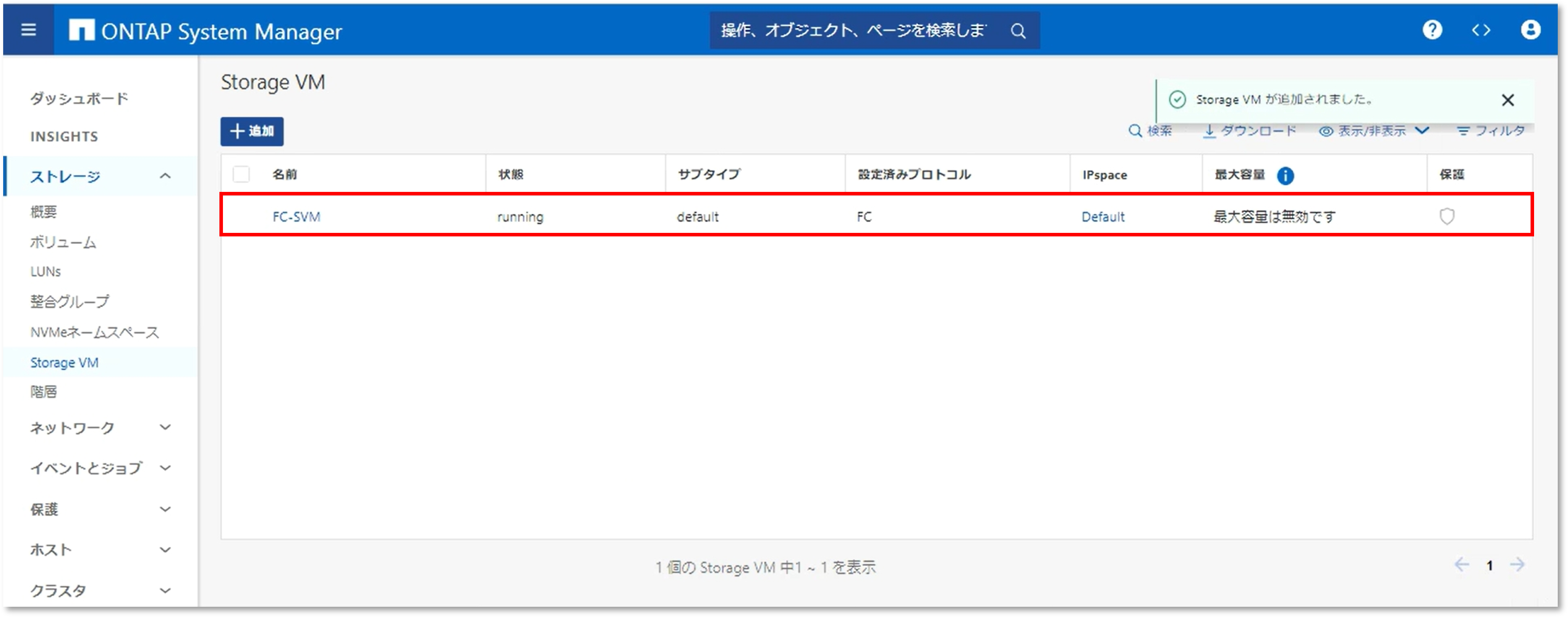Click the shield protection icon for FC-SVM
1568x617 pixels.
point(1446,216)
